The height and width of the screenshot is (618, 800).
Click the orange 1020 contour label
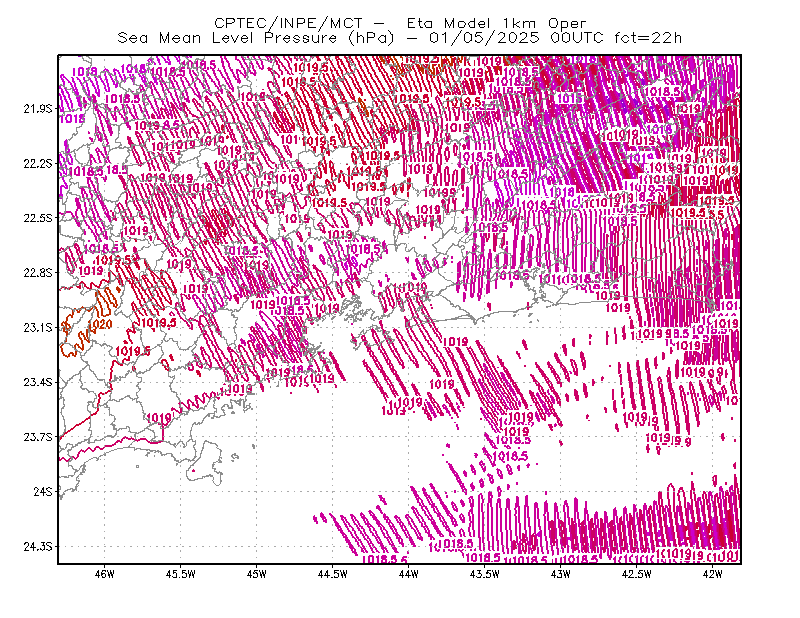(x=101, y=325)
